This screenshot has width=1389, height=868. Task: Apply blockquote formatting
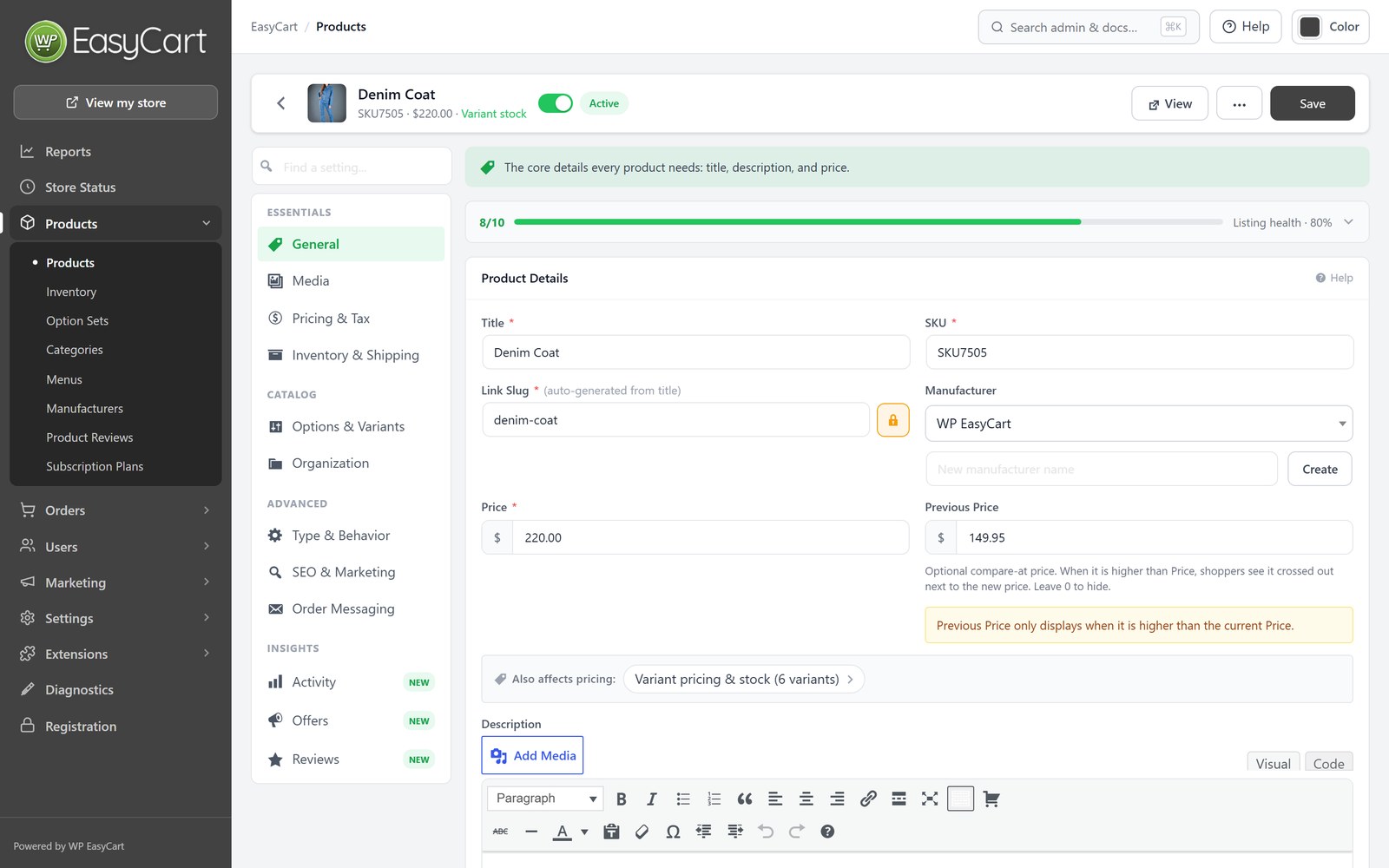pyautogui.click(x=745, y=799)
